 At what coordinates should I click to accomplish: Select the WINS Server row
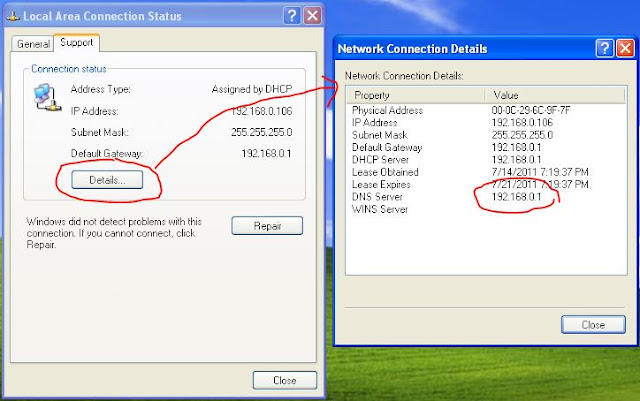(x=486, y=209)
